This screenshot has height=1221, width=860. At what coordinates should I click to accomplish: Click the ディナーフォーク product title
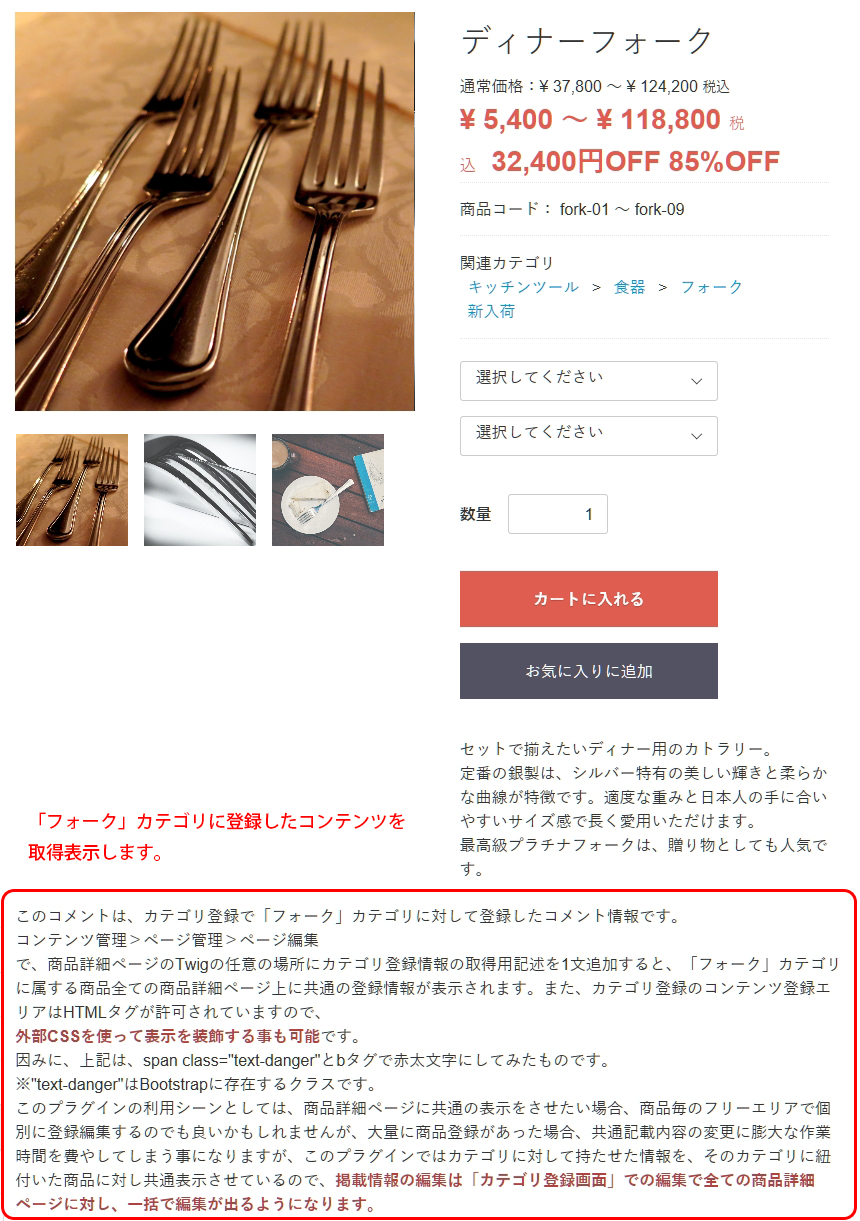click(x=587, y=41)
